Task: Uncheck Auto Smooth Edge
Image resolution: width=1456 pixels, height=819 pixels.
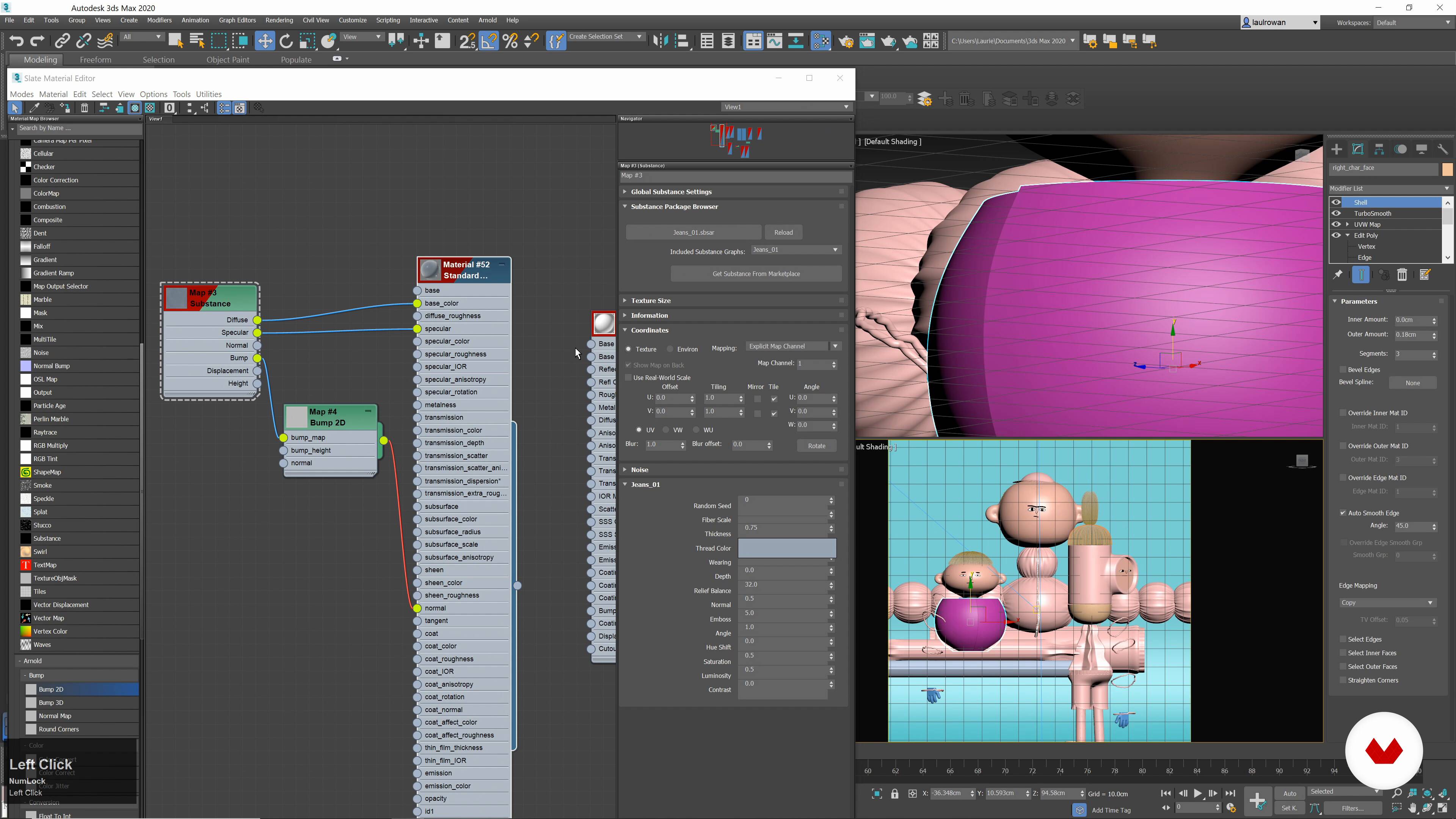Action: tap(1343, 513)
